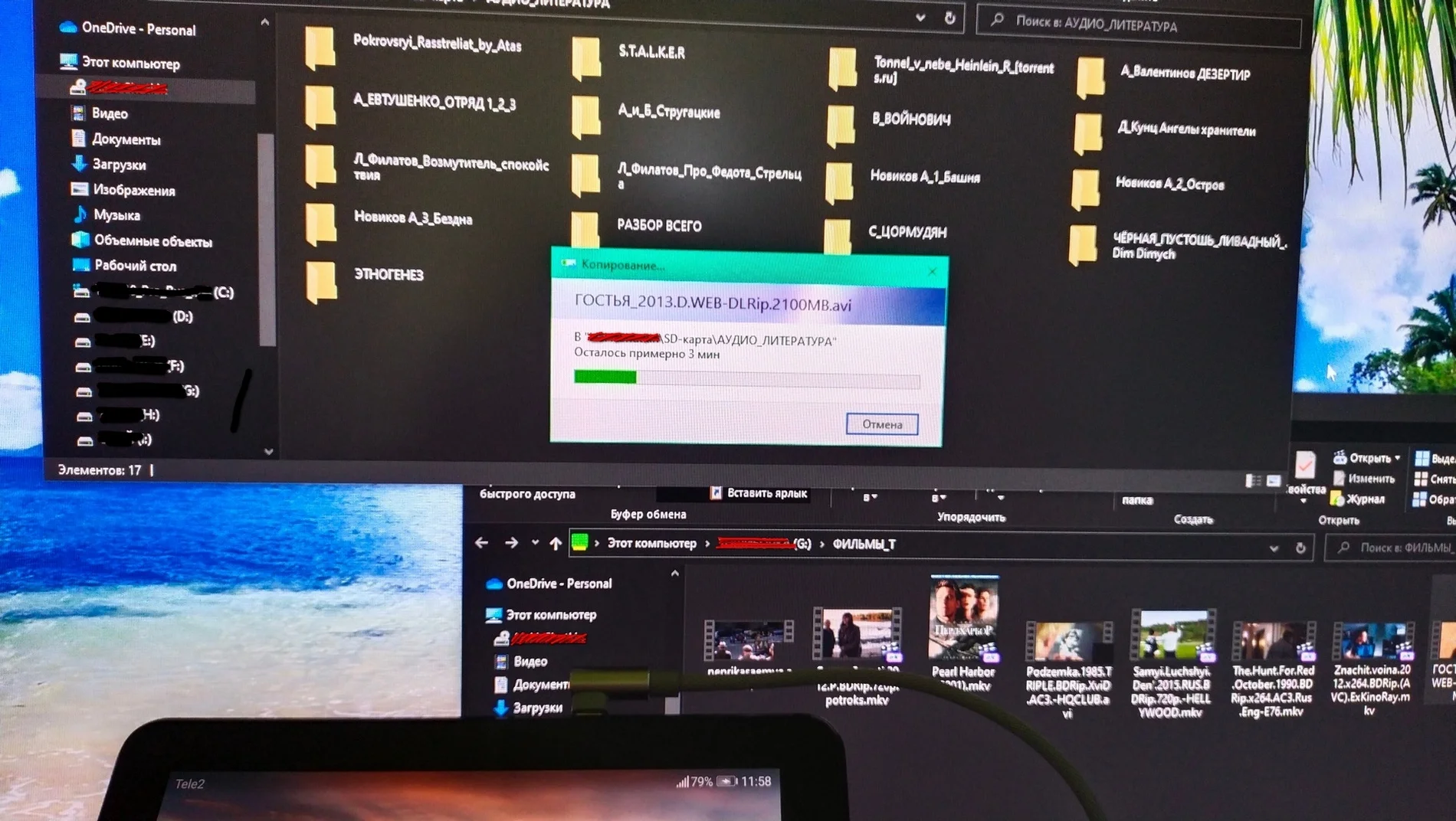This screenshot has height=821, width=1456.
Task: Open Видео in ФИЛЬМЫ_Т navigation pane
Action: click(521, 662)
